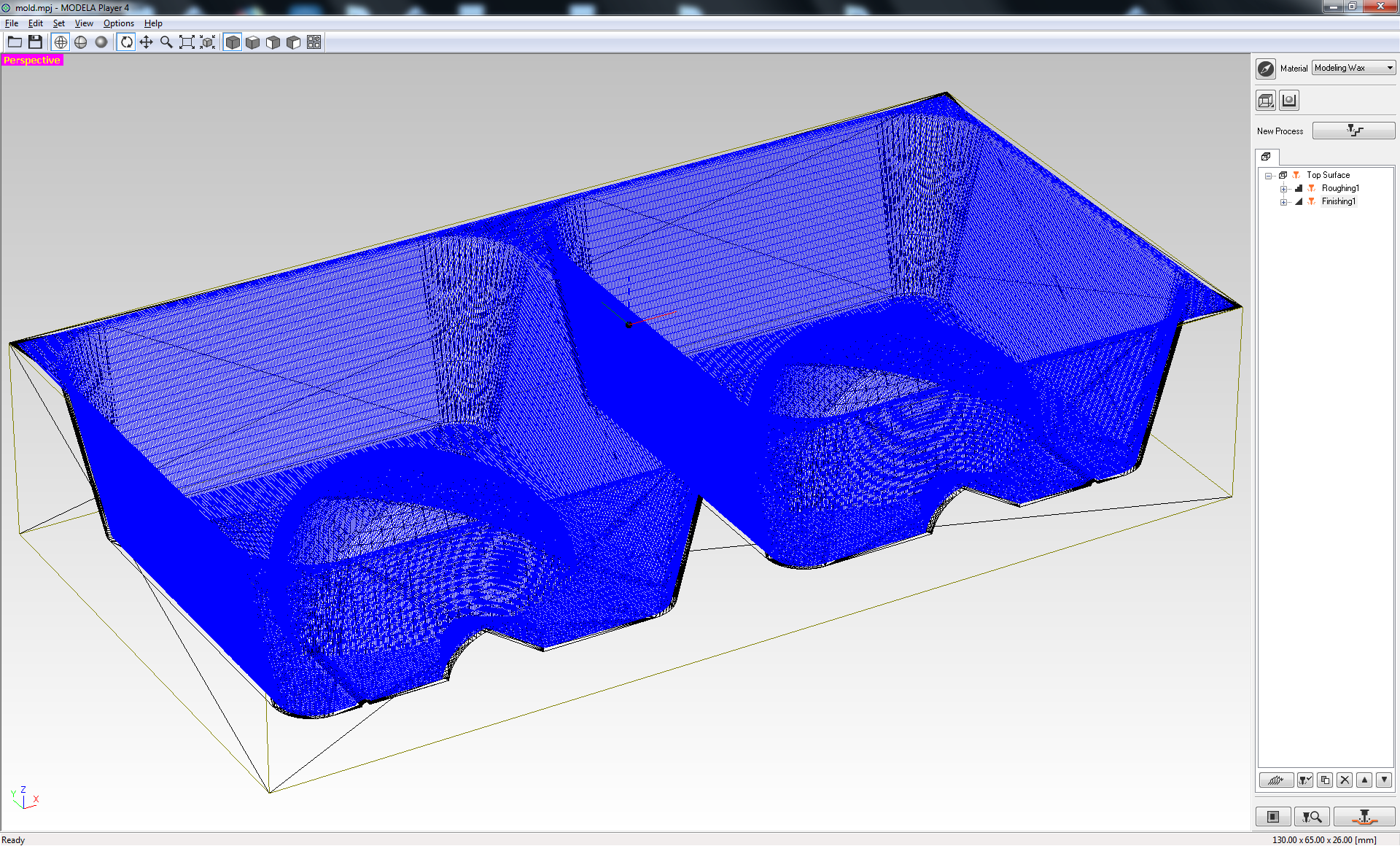Open the Options menu
Image resolution: width=1400 pixels, height=846 pixels.
pyautogui.click(x=118, y=23)
